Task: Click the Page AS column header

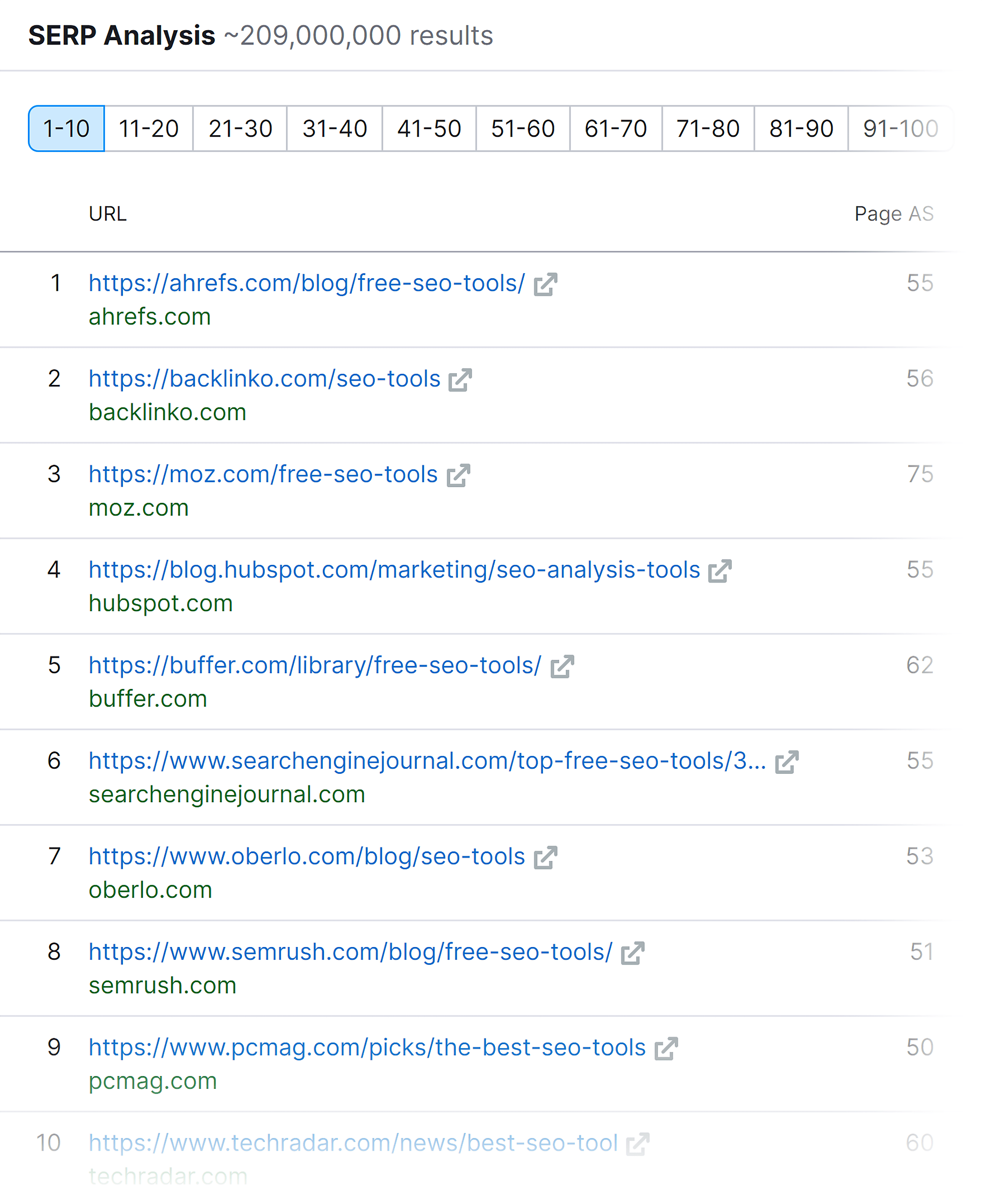Action: click(x=894, y=214)
